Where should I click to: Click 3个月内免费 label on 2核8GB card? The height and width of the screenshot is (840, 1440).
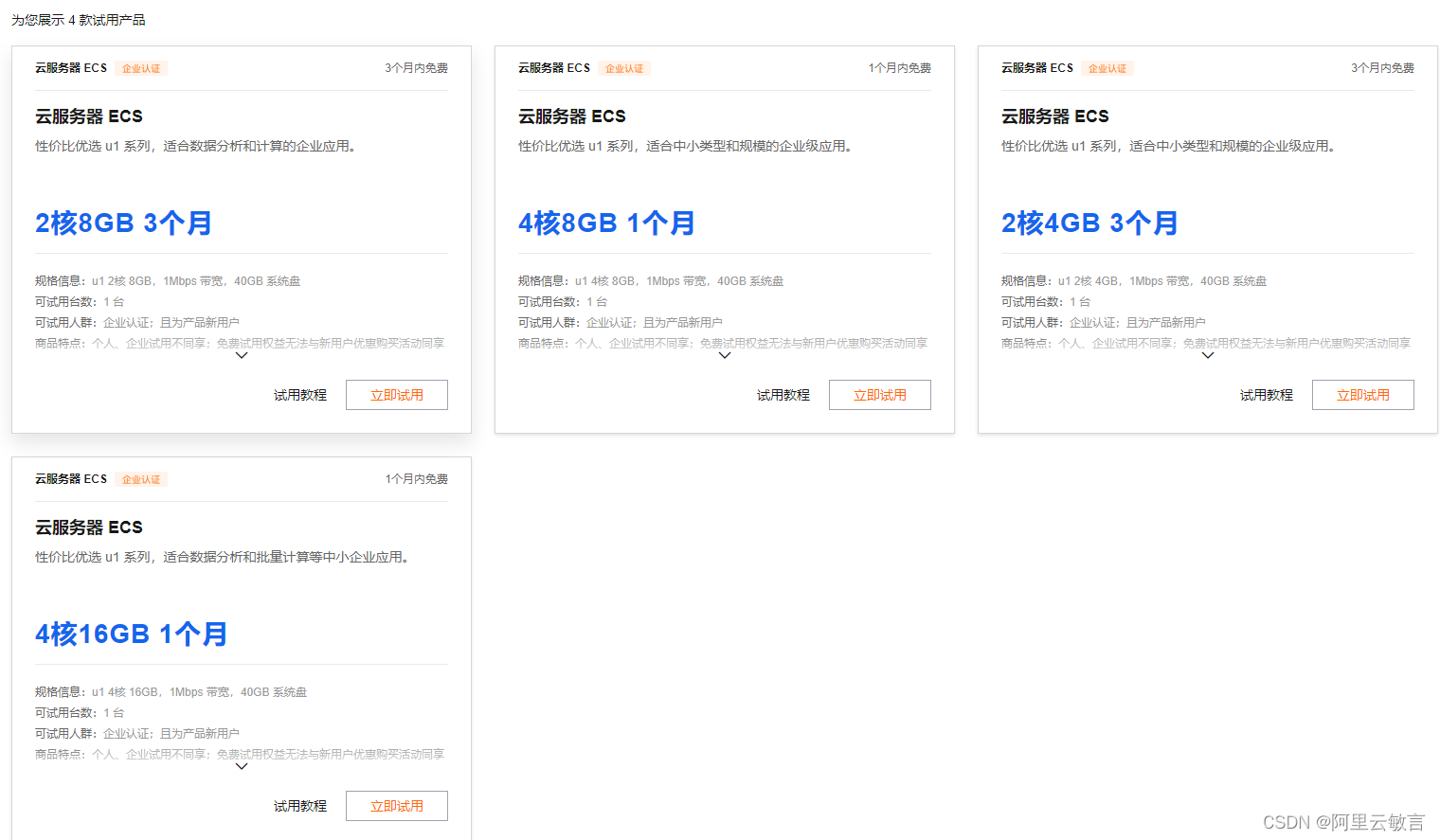pyautogui.click(x=416, y=68)
